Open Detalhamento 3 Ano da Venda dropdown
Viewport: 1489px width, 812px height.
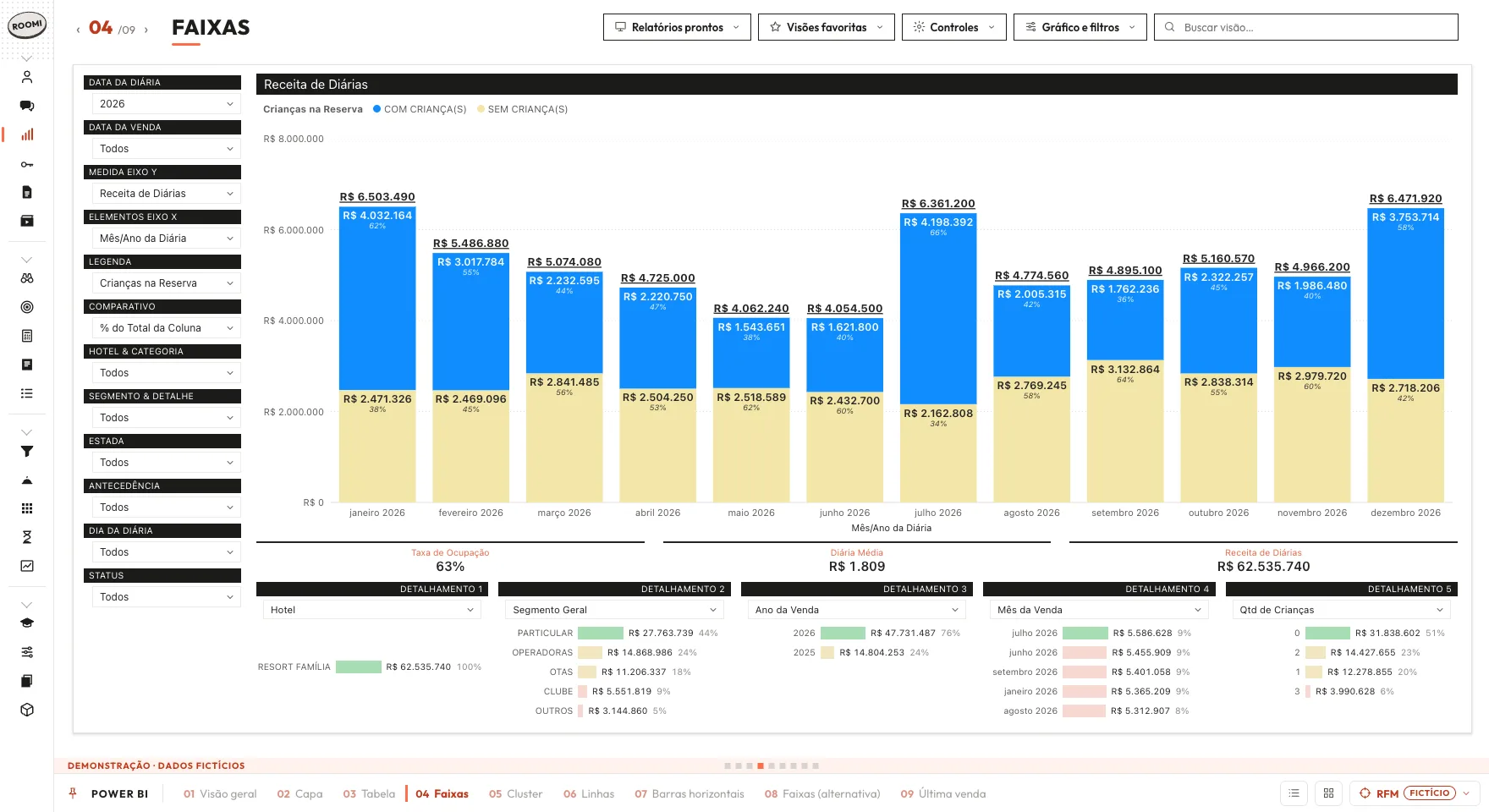pos(857,610)
